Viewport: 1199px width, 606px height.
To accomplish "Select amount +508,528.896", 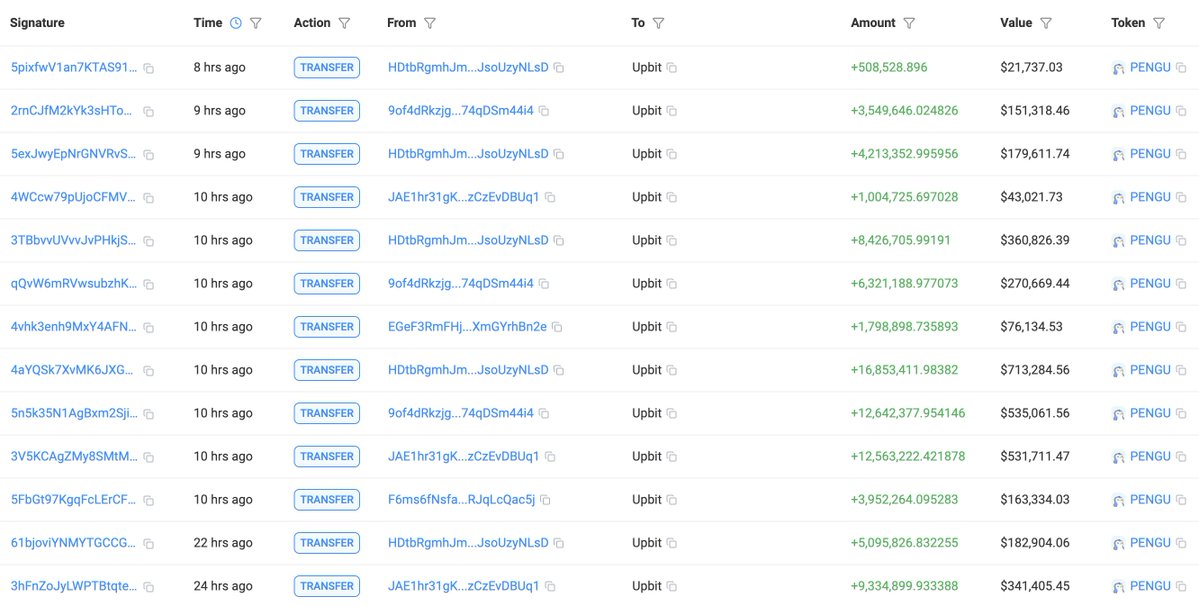I will click(x=889, y=67).
